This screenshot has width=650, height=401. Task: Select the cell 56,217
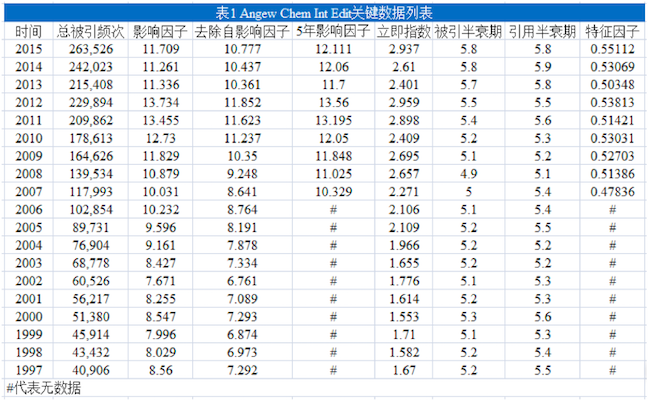tap(91, 299)
